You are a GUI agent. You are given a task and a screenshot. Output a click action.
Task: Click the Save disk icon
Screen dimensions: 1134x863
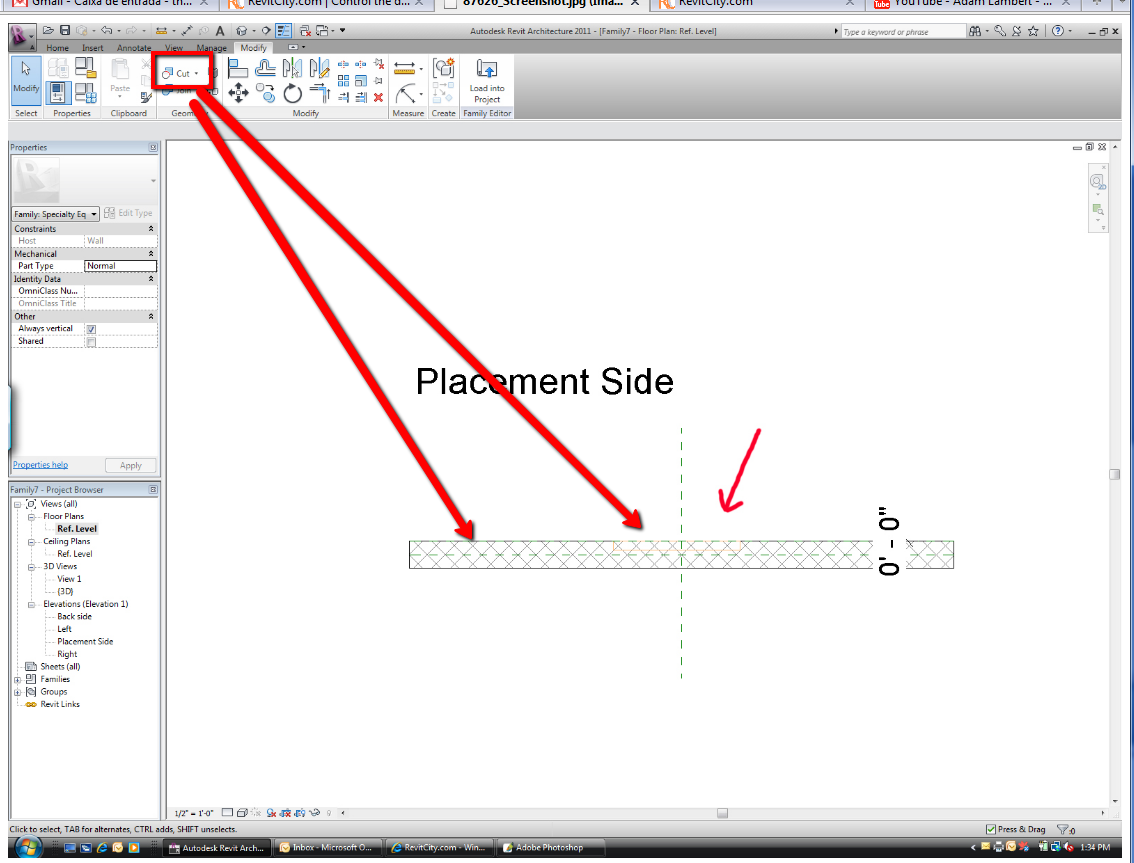point(65,30)
